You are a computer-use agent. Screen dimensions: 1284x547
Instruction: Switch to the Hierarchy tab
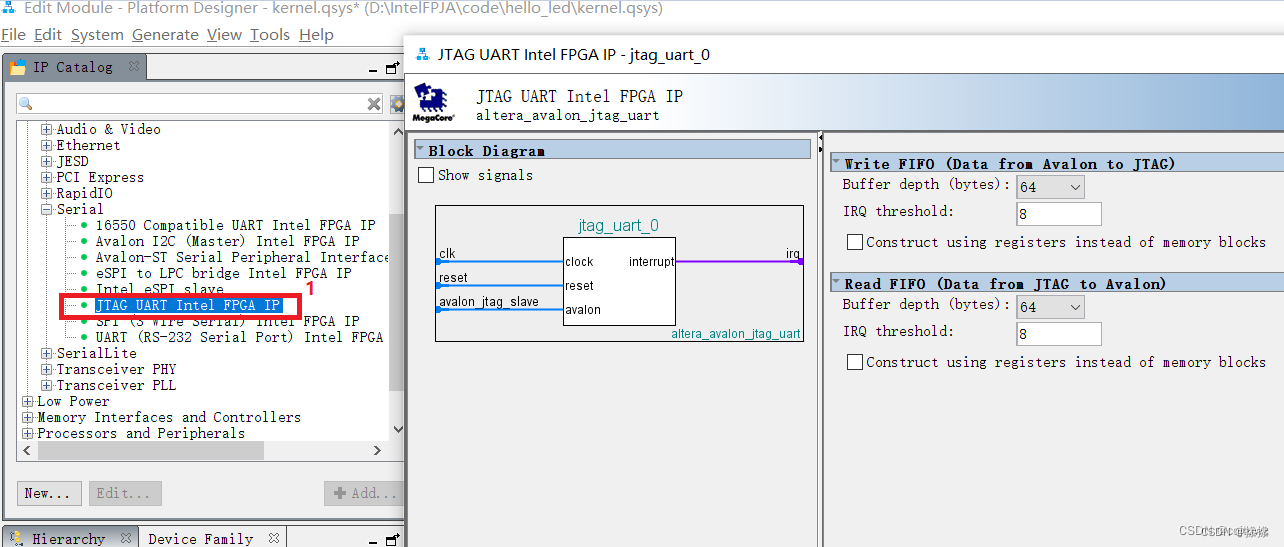point(68,538)
